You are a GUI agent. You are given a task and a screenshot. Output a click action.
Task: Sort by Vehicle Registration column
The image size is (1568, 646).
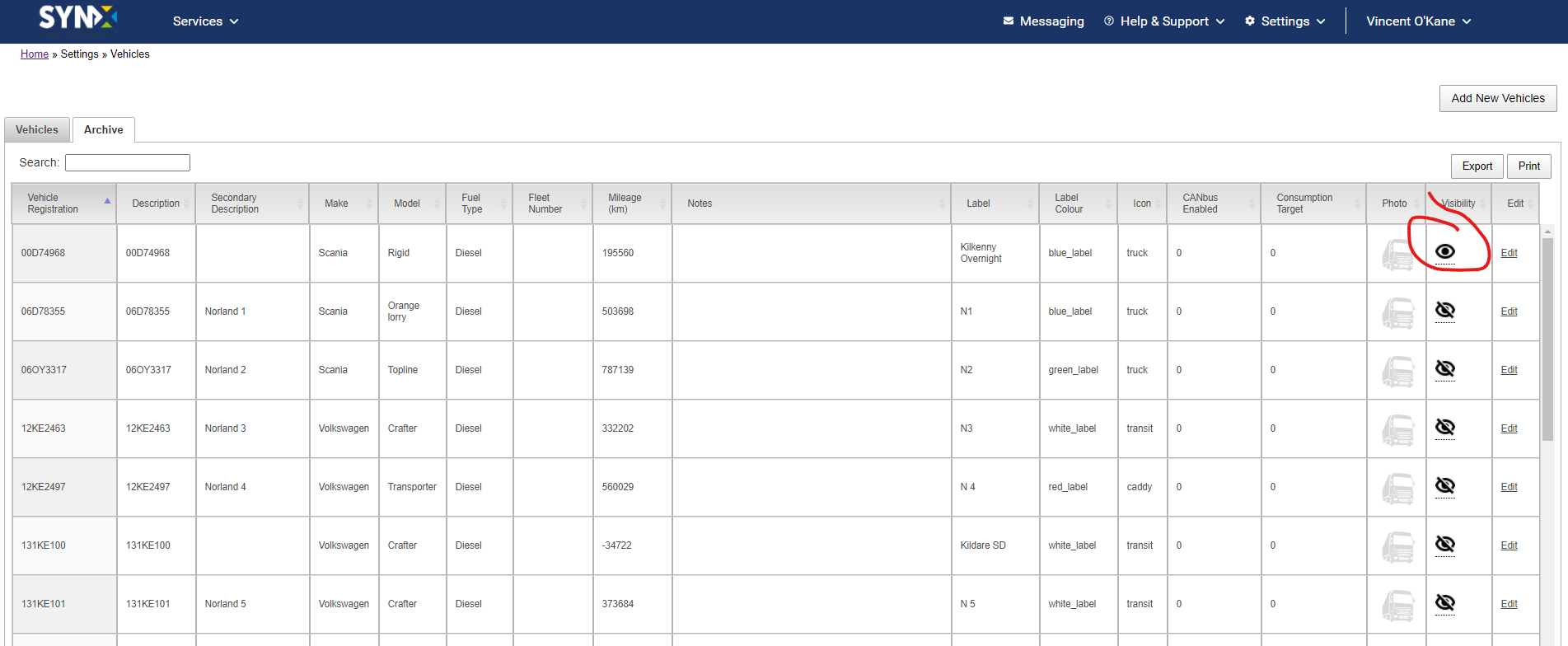pos(64,204)
